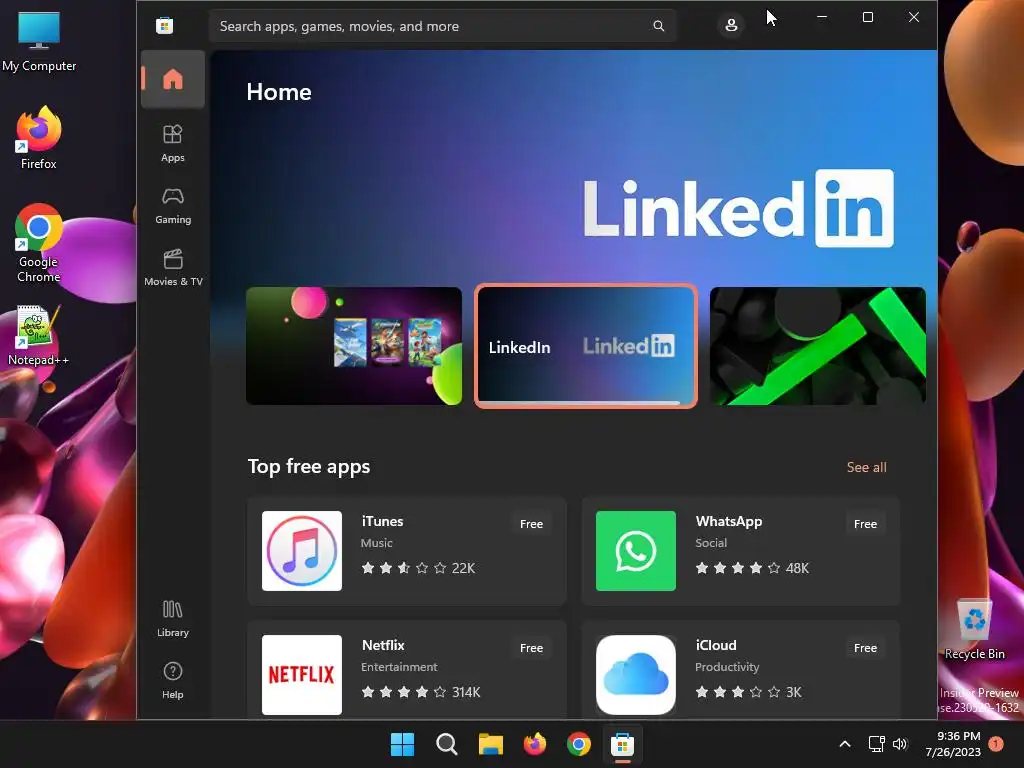Click the Top free apps heading
The height and width of the screenshot is (768, 1024).
click(309, 466)
